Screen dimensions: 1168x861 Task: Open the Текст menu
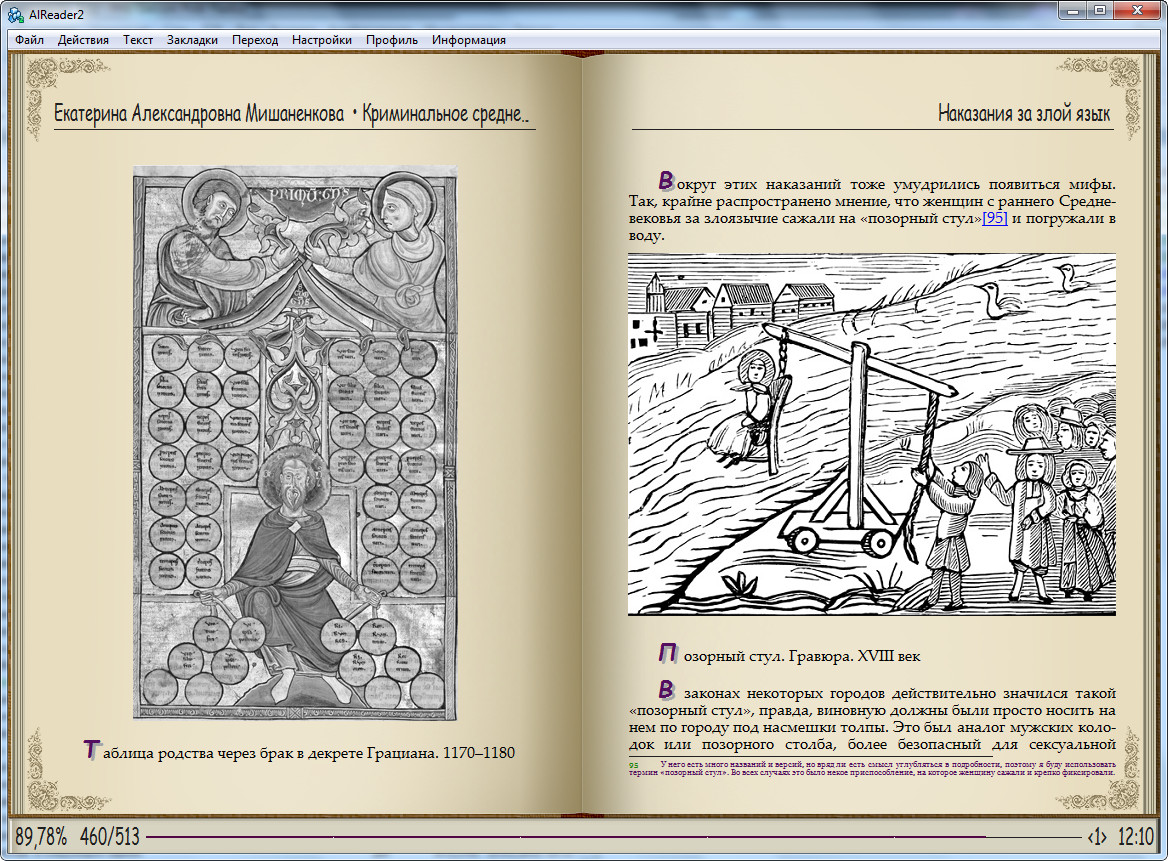click(138, 39)
